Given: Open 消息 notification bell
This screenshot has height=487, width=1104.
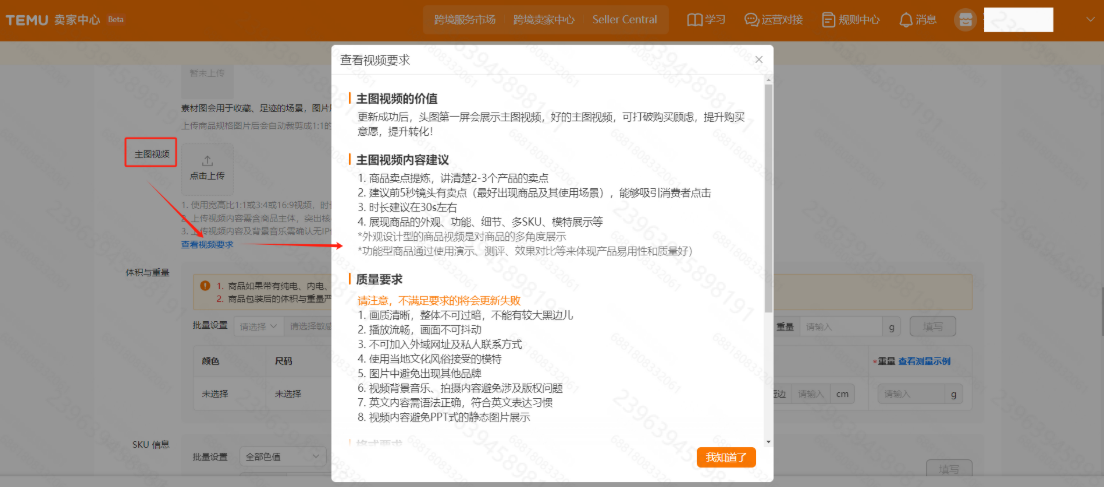Looking at the screenshot, I should [917, 20].
